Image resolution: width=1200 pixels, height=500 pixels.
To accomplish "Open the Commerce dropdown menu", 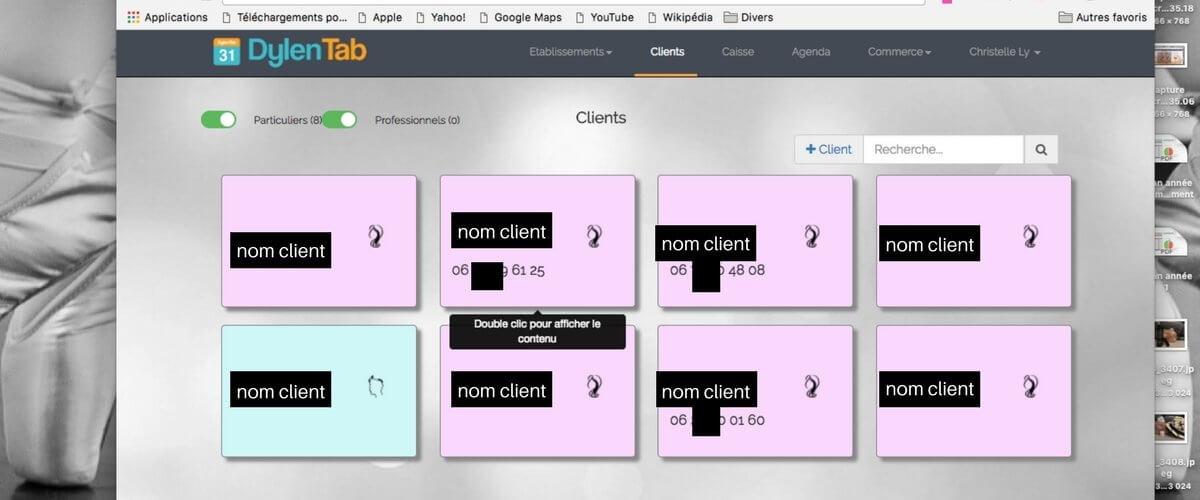I will click(x=899, y=52).
